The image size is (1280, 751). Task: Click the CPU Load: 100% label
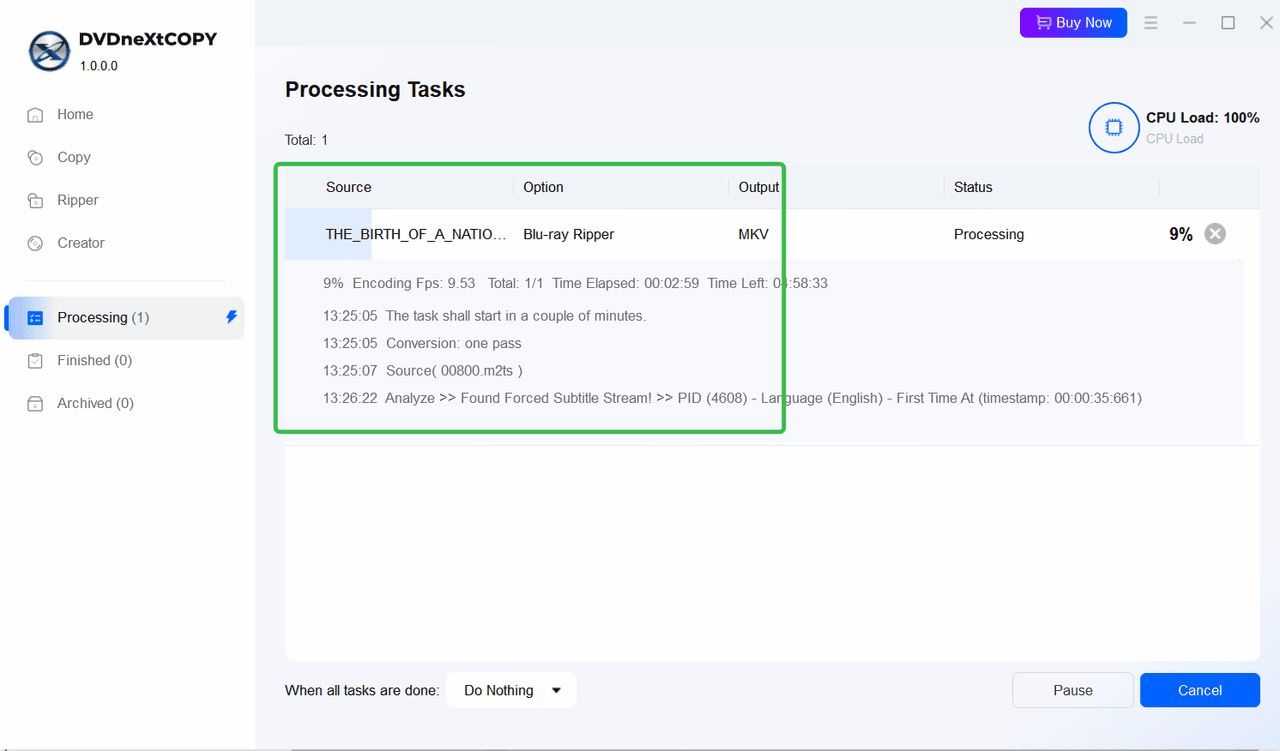pyautogui.click(x=1203, y=118)
